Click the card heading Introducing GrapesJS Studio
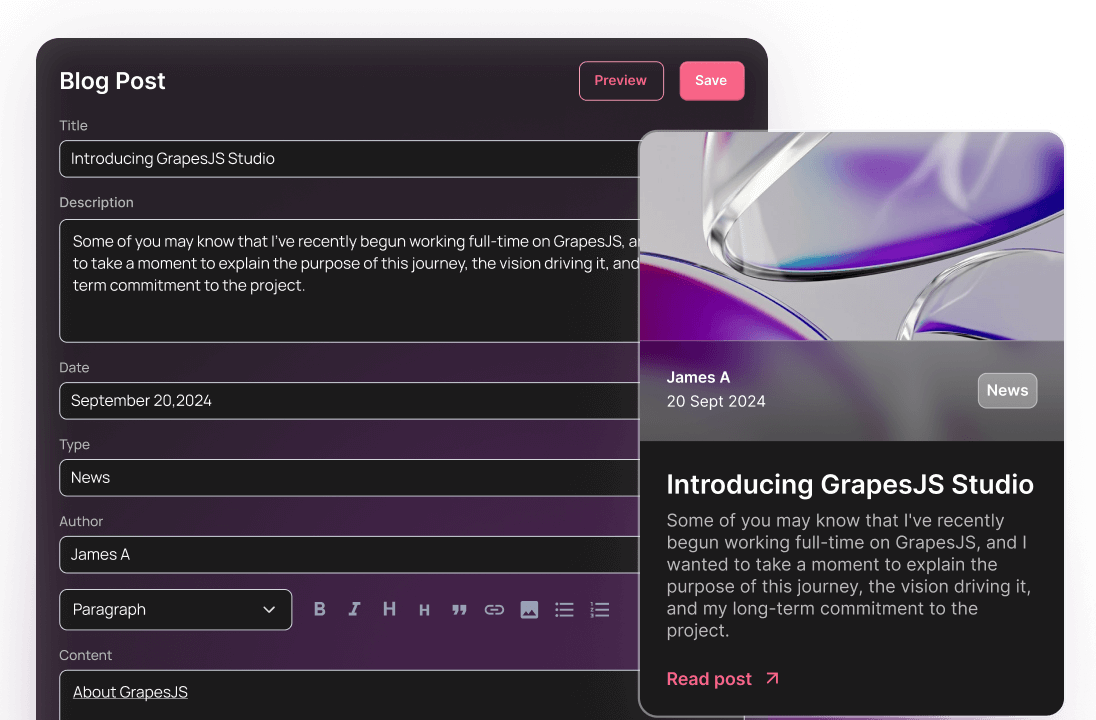 [x=850, y=484]
